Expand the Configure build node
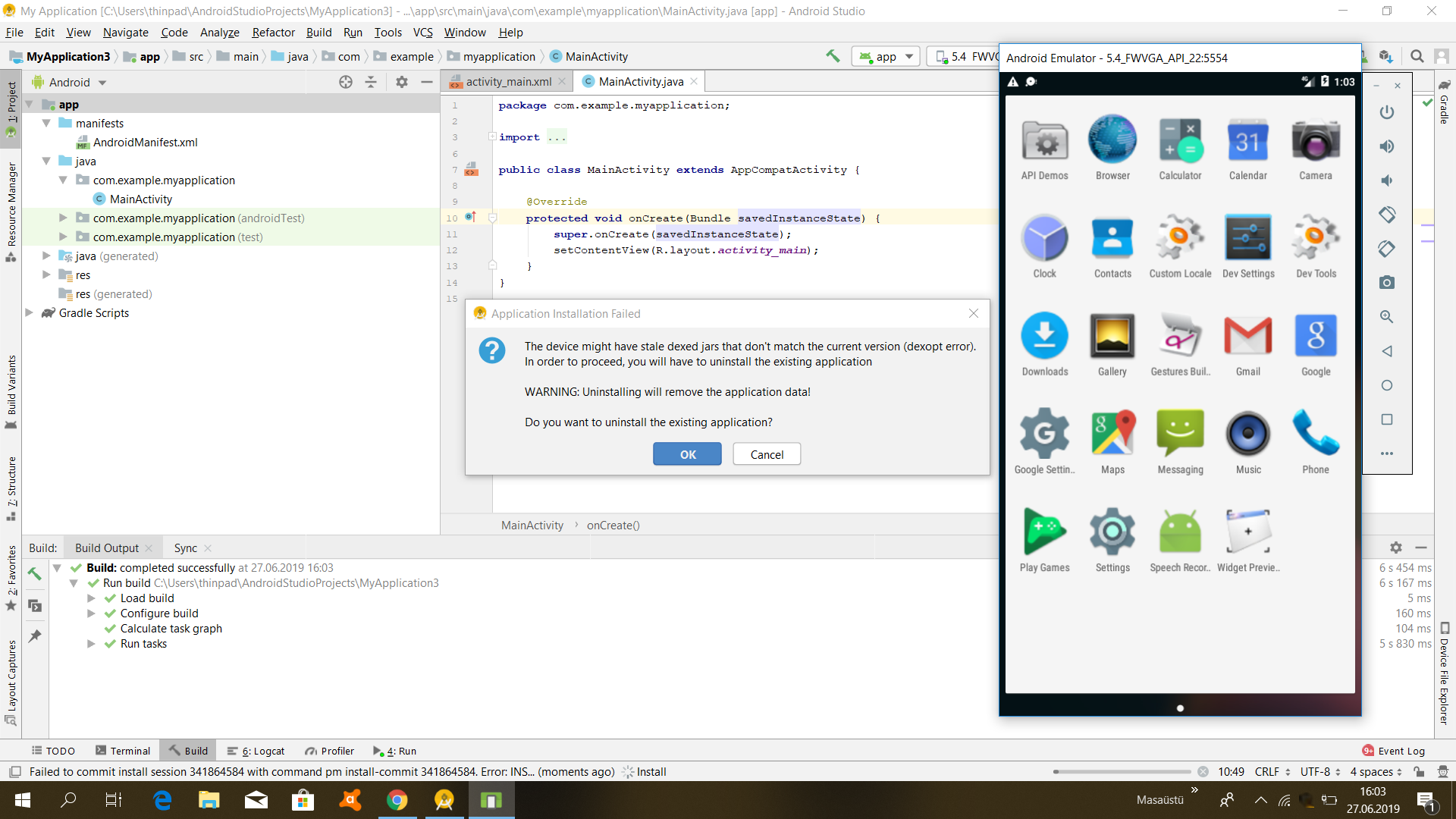1456x819 pixels. click(x=91, y=613)
